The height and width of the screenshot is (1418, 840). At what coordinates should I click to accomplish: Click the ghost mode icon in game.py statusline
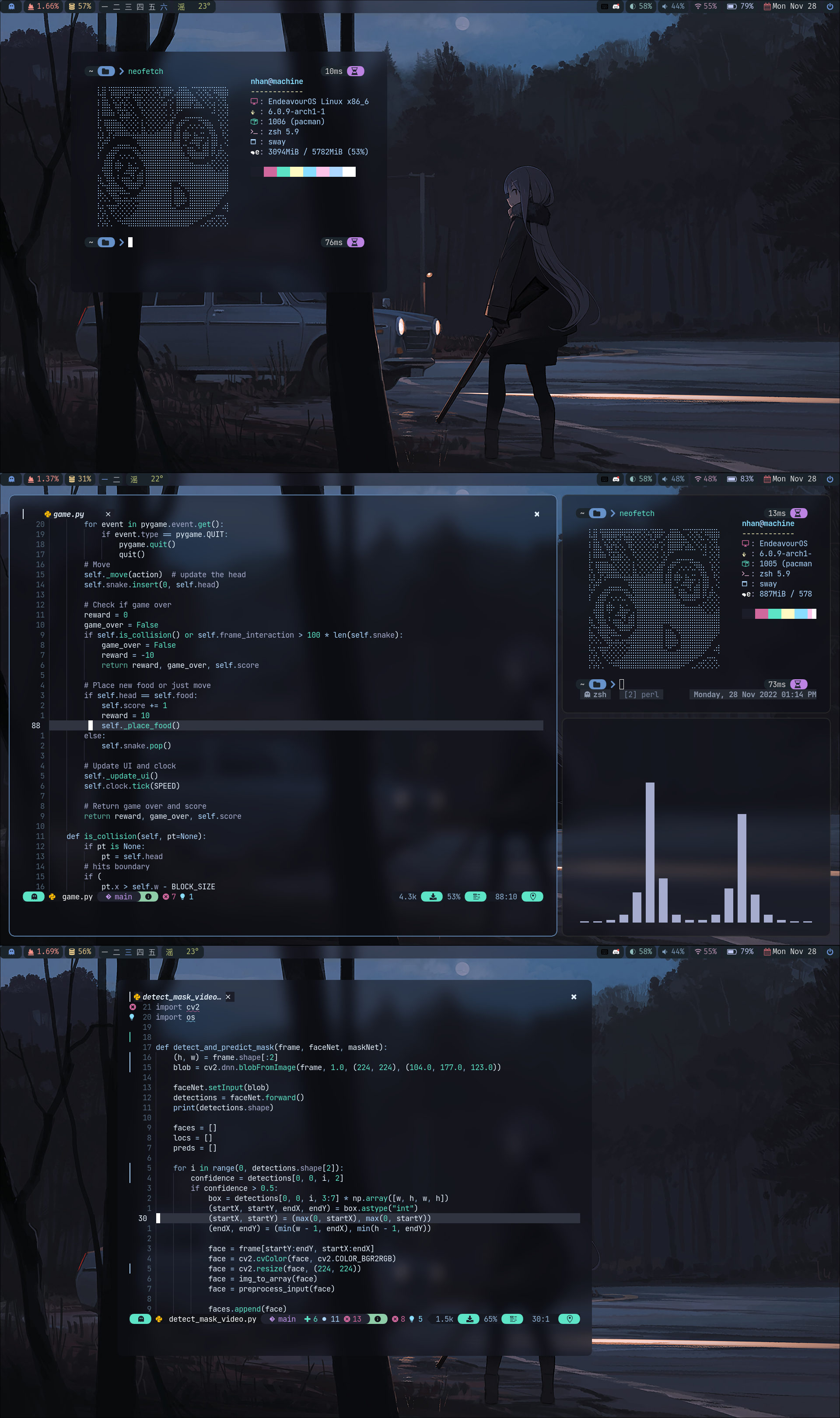coord(34,897)
